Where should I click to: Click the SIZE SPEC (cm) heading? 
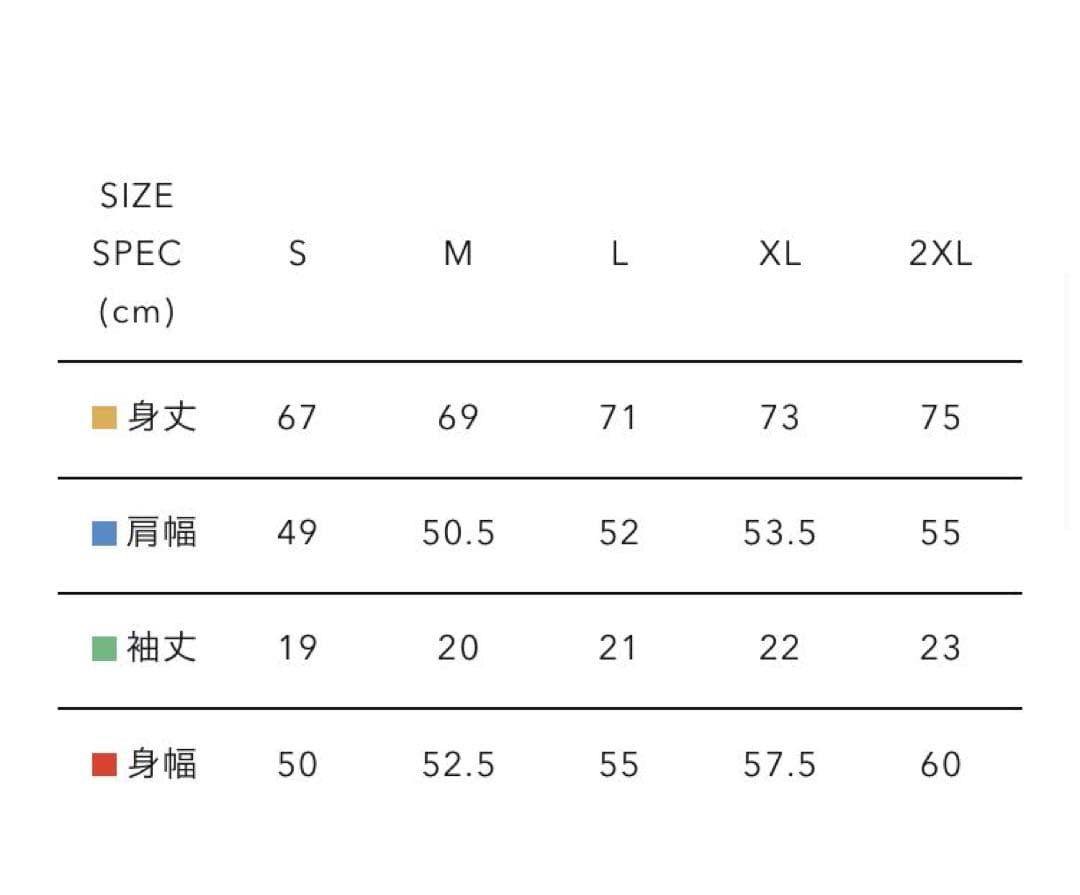pyautogui.click(x=137, y=254)
